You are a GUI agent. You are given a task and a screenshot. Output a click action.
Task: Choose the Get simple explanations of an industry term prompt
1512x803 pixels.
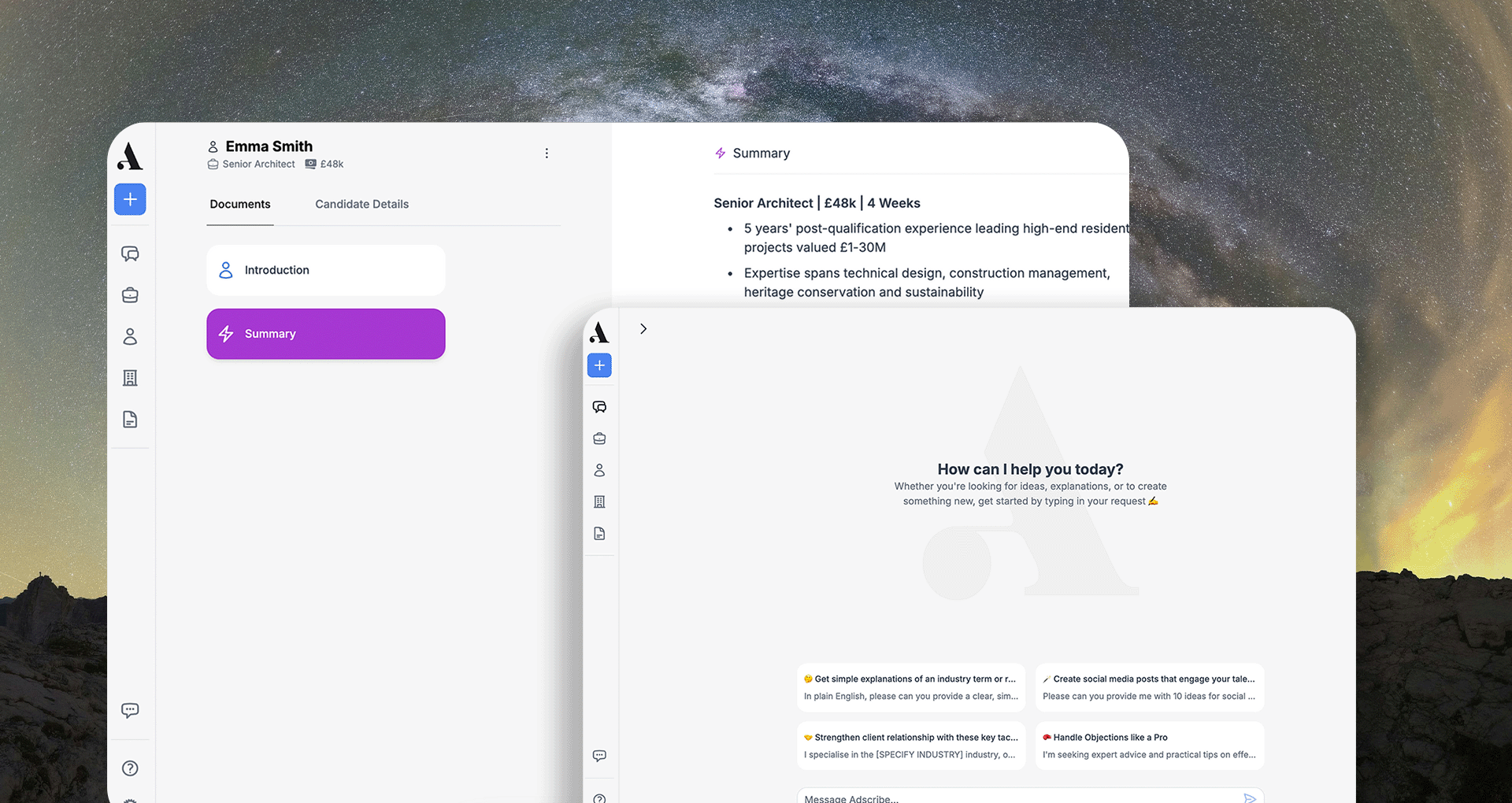pos(911,687)
